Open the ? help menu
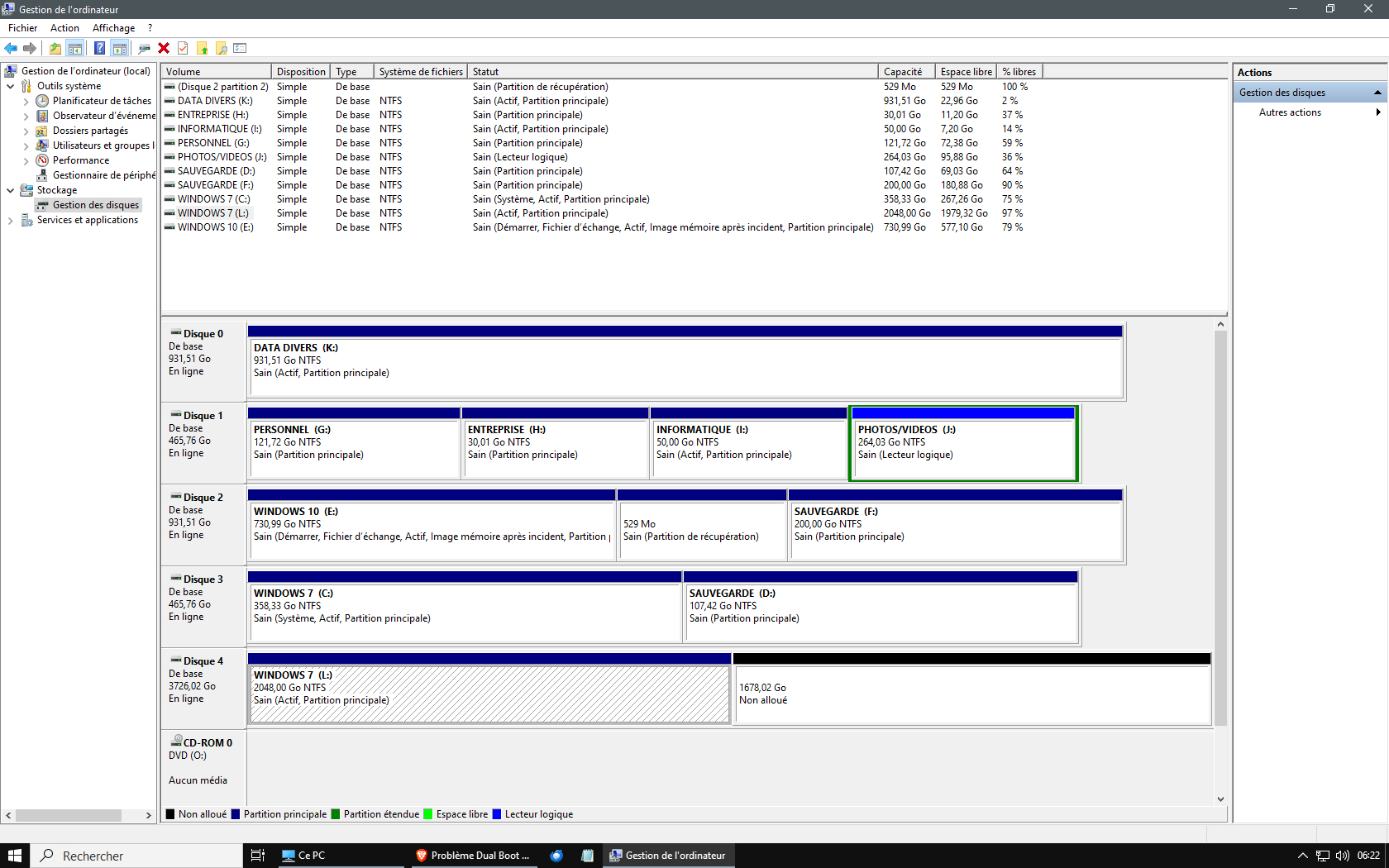Screen dimensions: 1389x868 (x=150, y=28)
